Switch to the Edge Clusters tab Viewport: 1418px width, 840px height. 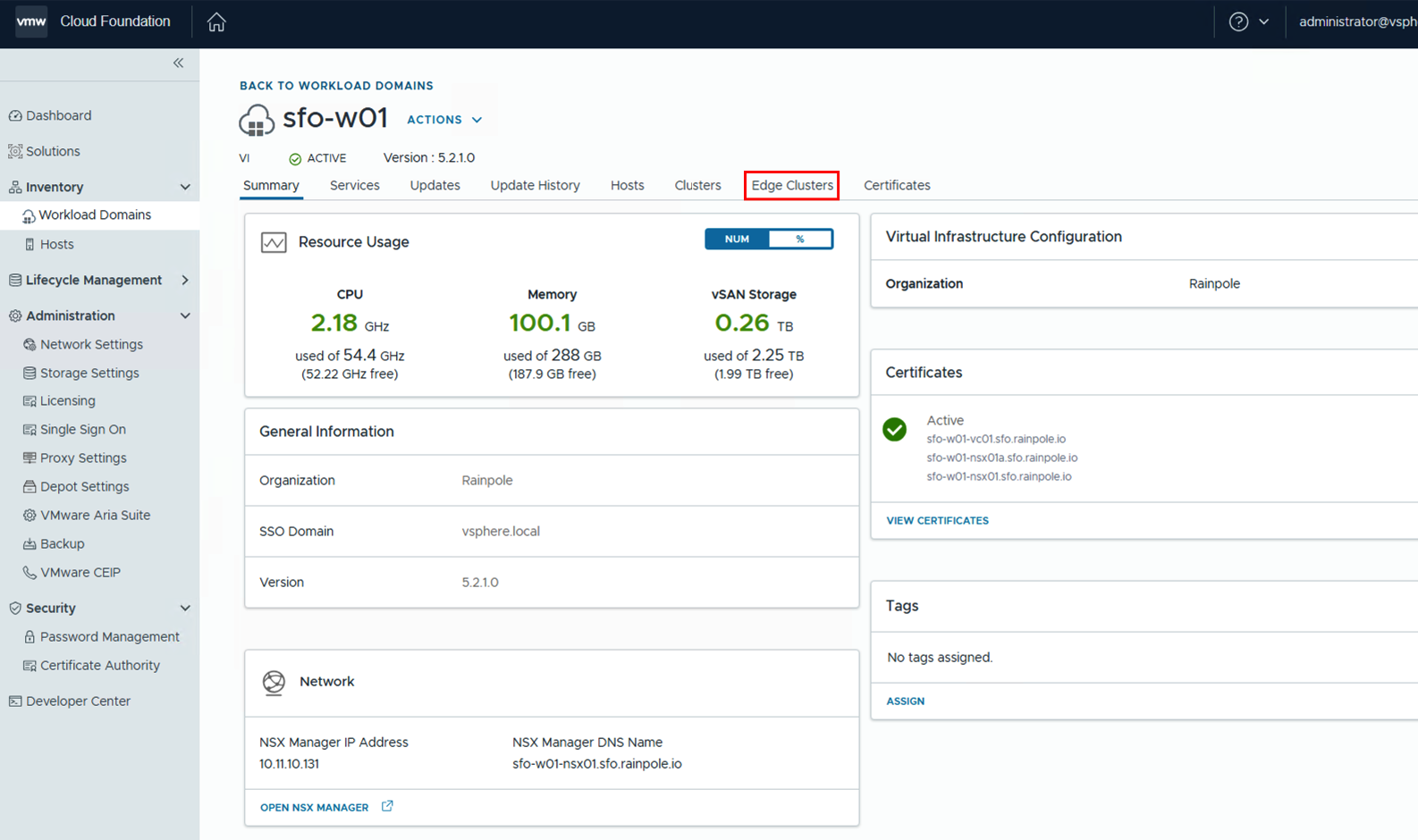791,186
